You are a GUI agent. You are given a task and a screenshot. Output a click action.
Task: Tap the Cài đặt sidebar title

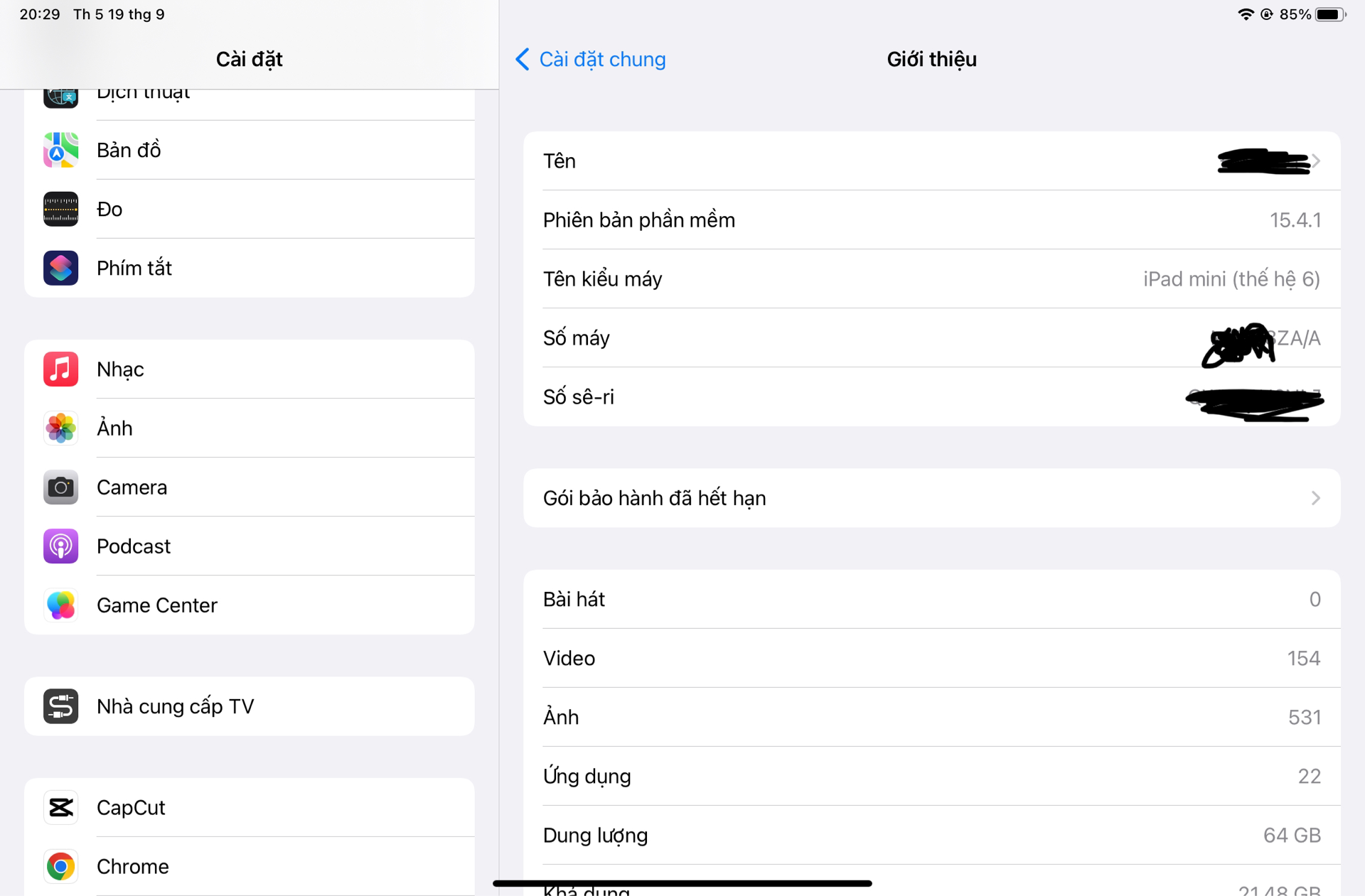(x=250, y=59)
